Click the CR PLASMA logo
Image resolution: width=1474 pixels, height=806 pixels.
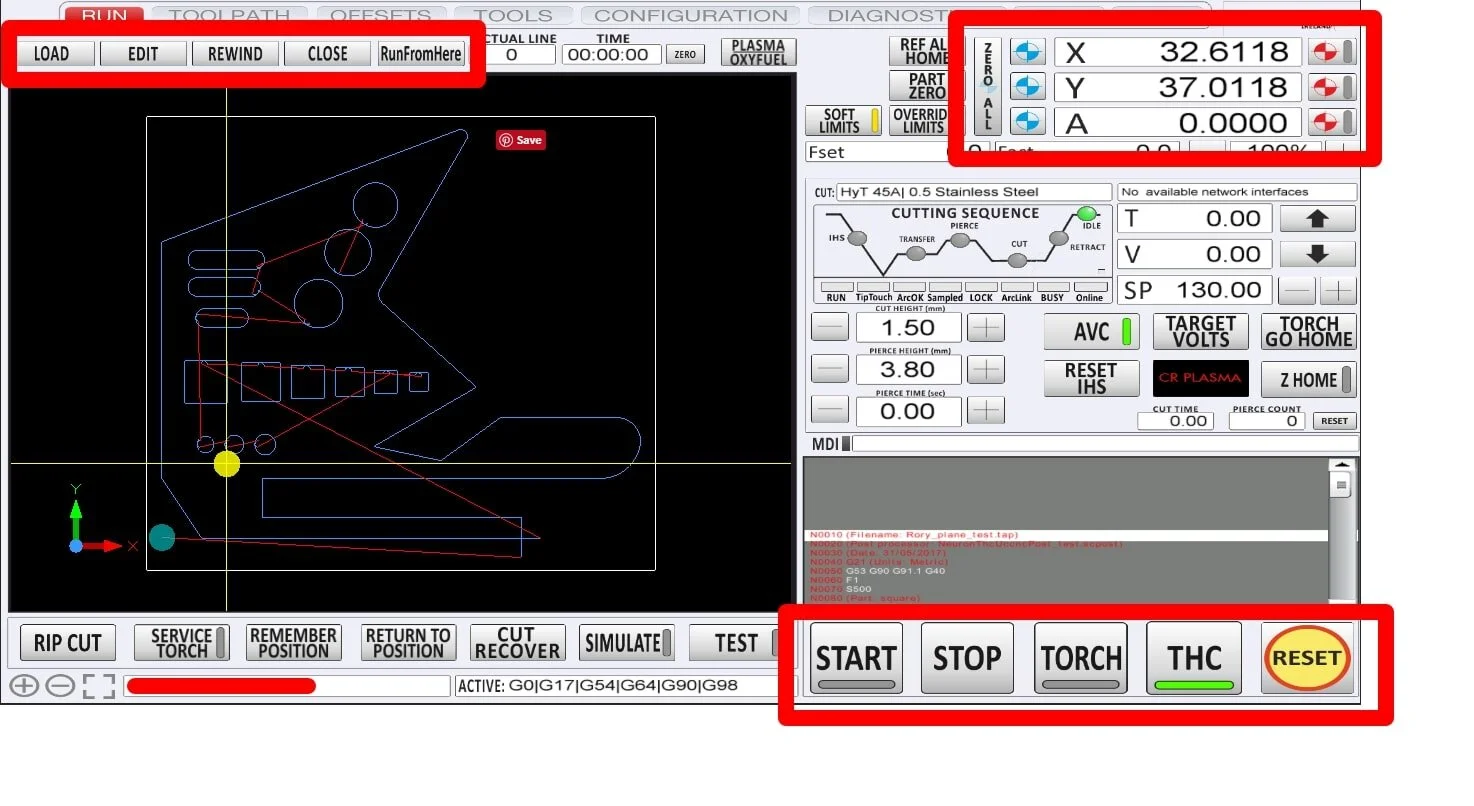[1200, 378]
